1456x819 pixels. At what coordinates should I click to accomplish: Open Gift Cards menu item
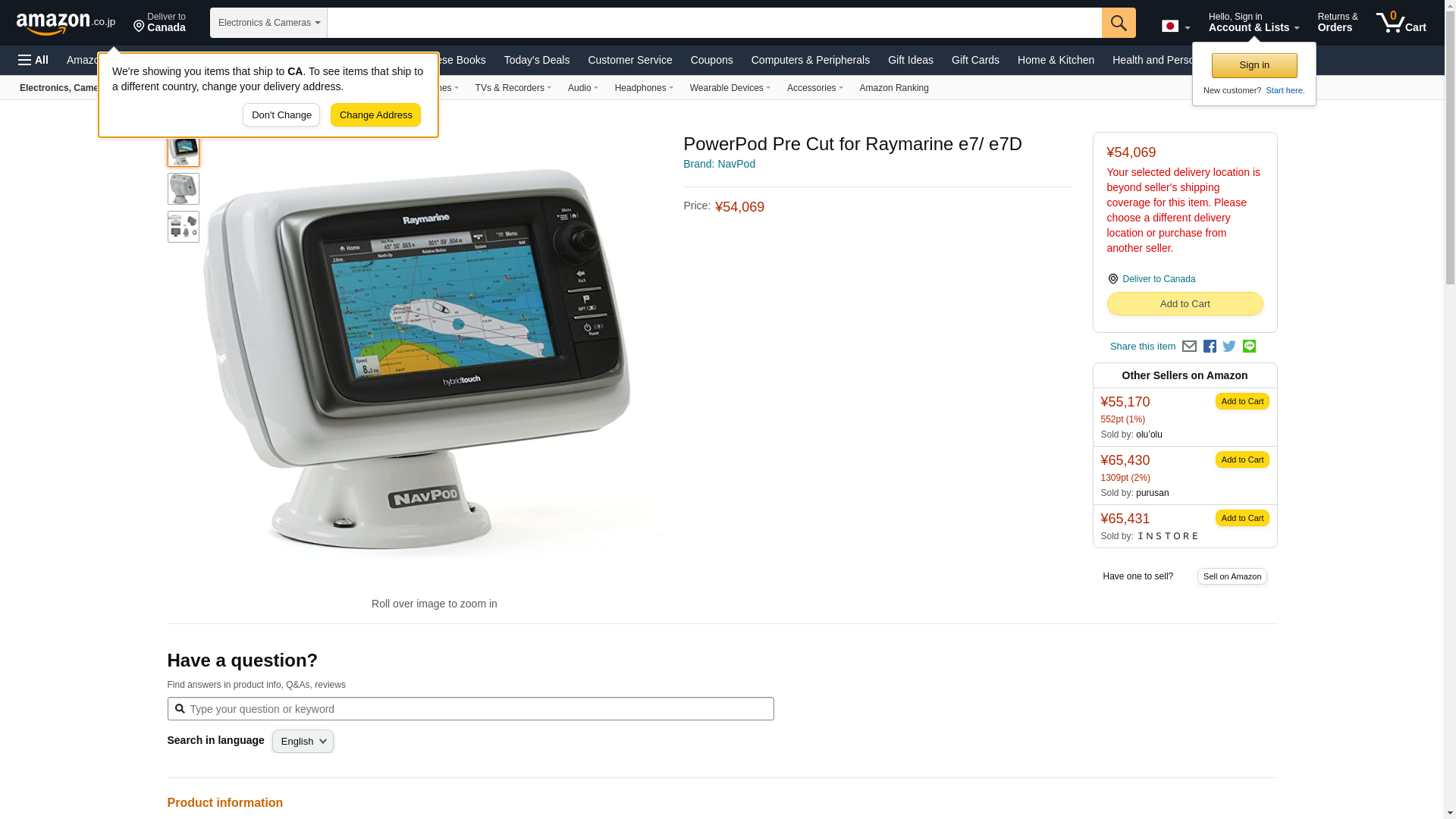pyautogui.click(x=975, y=60)
